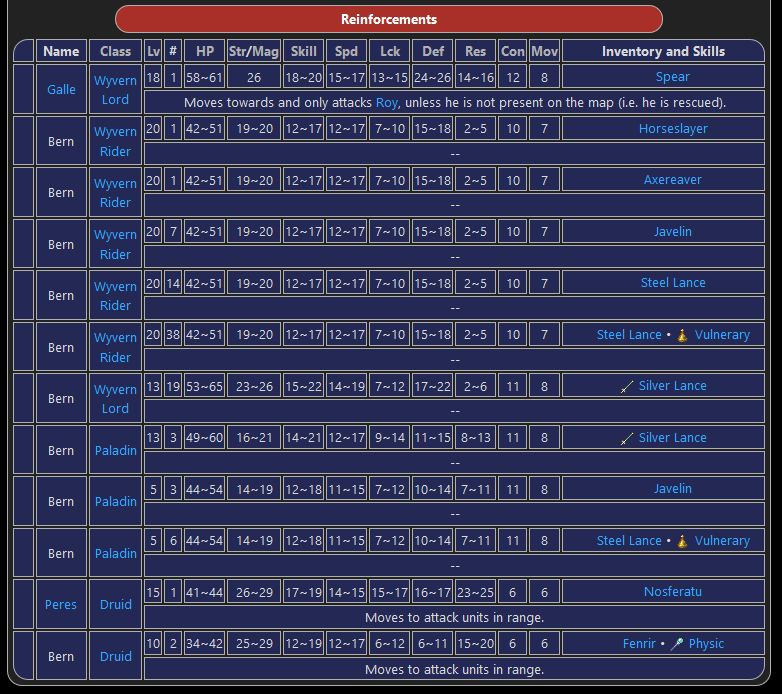
Task: Open the Vulnerary link in the #6 Paladin row
Action: (722, 541)
